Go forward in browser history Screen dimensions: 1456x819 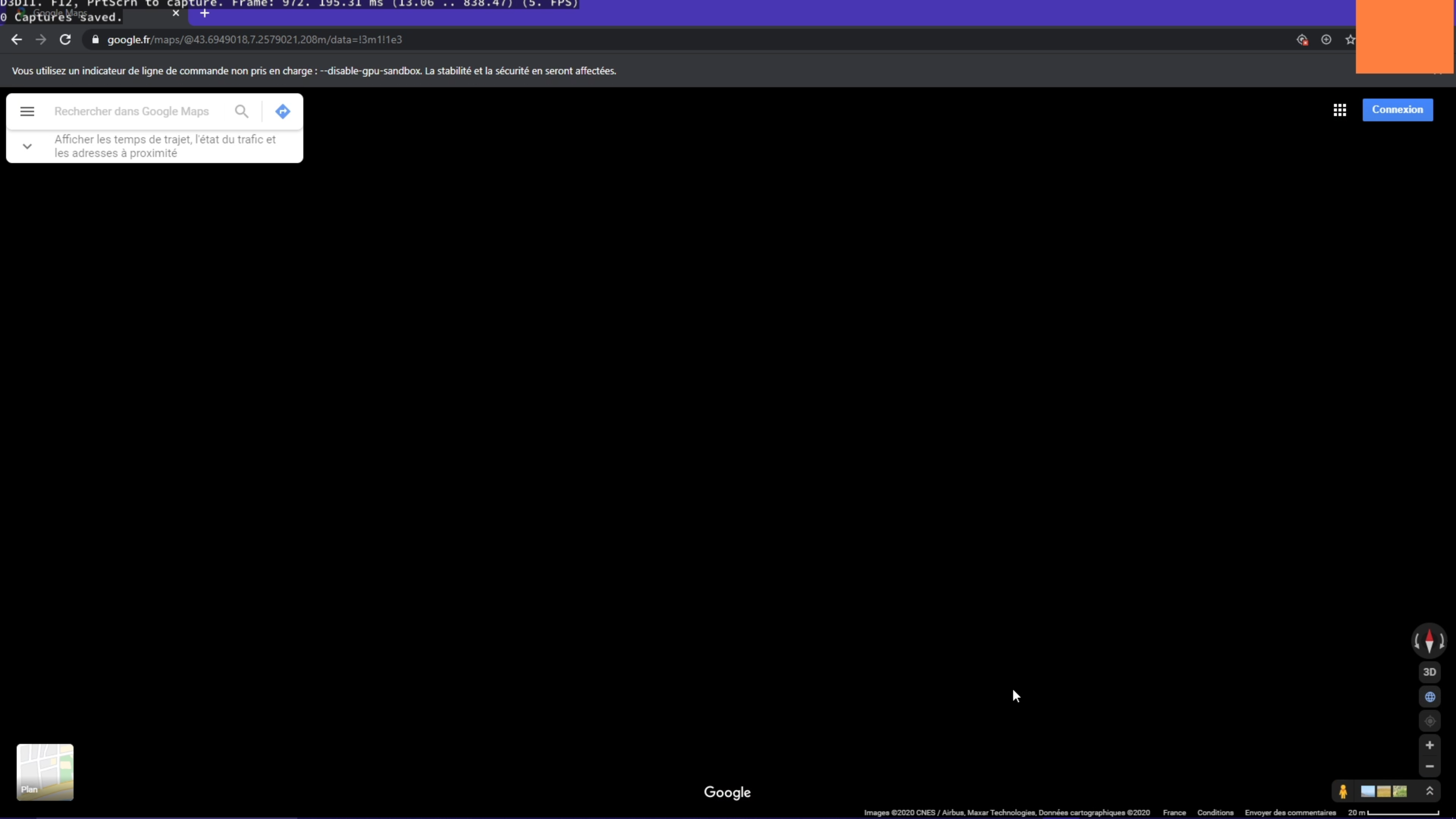(41, 39)
